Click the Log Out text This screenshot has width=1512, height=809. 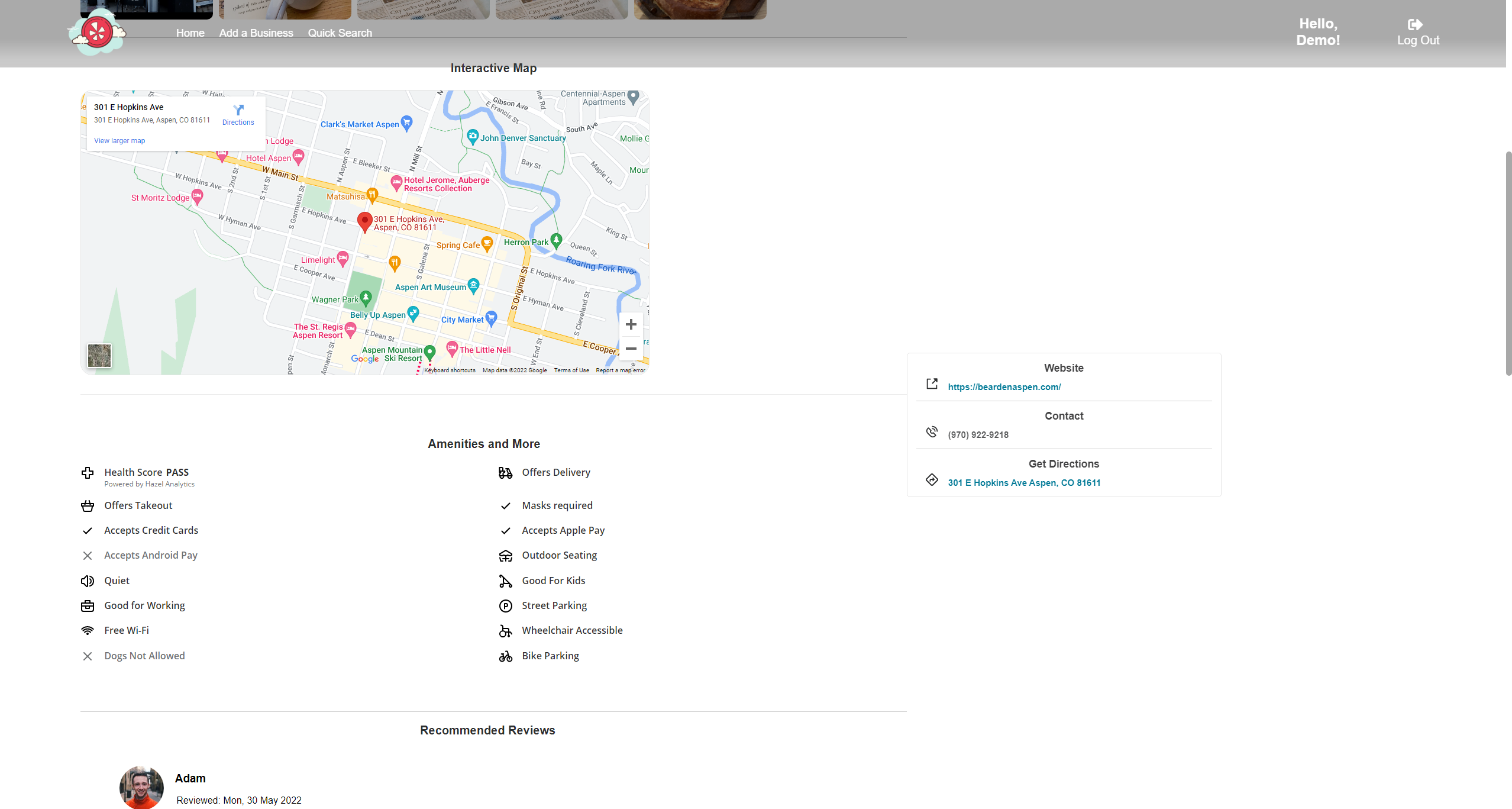(1418, 40)
